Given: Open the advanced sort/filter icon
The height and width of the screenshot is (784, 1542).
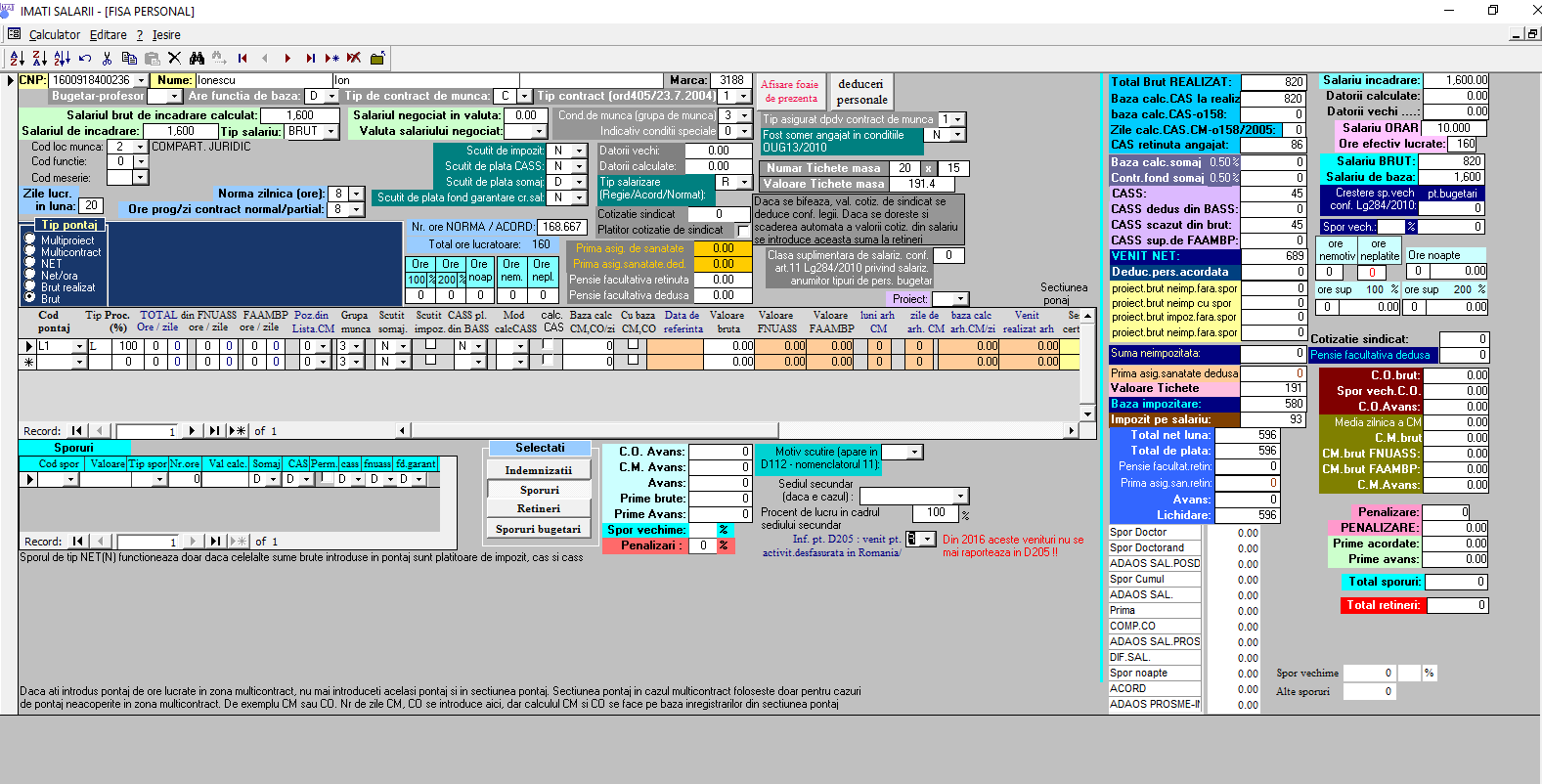Looking at the screenshot, I should 62,58.
